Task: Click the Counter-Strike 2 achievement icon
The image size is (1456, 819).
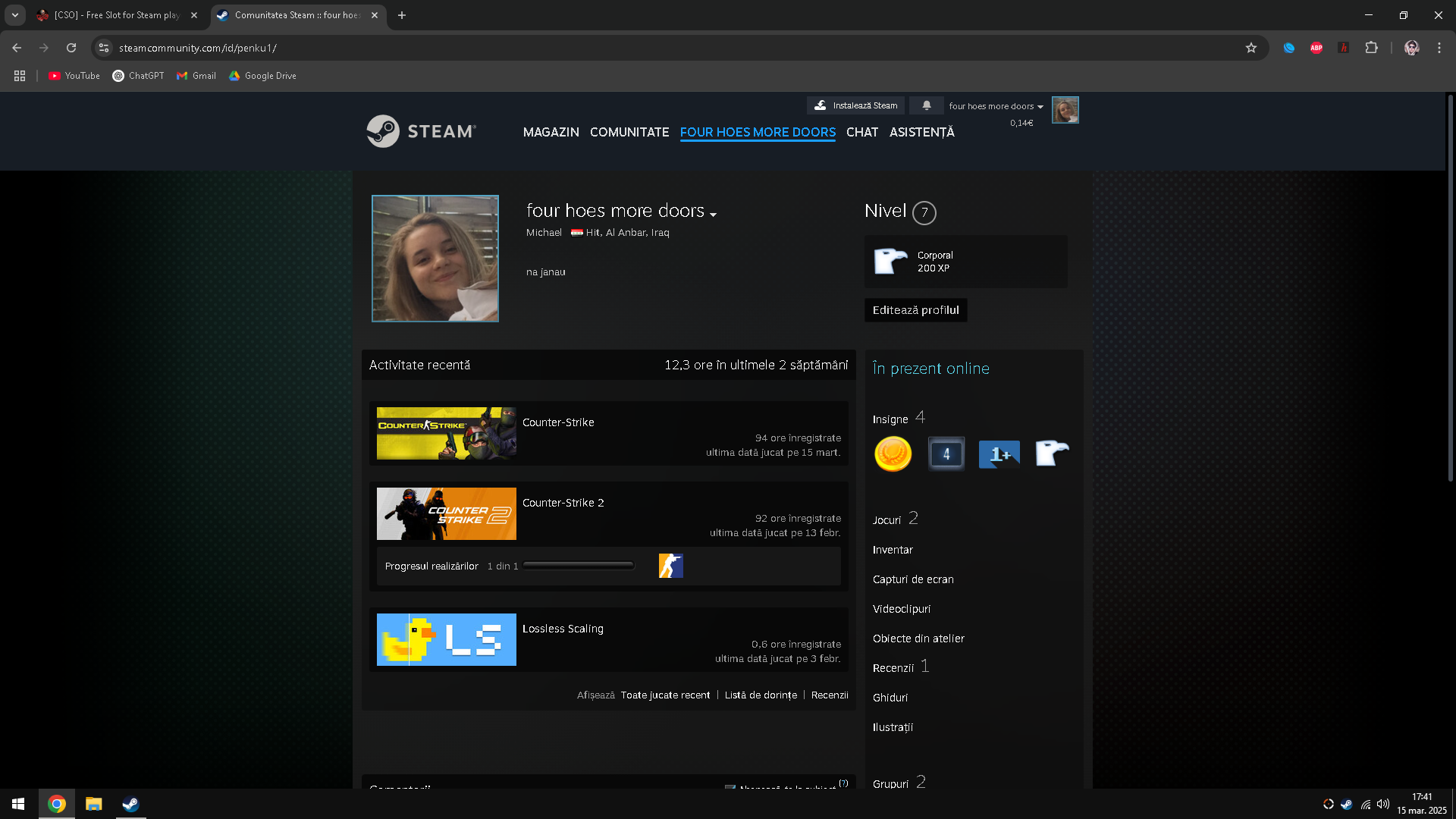Action: pos(670,566)
